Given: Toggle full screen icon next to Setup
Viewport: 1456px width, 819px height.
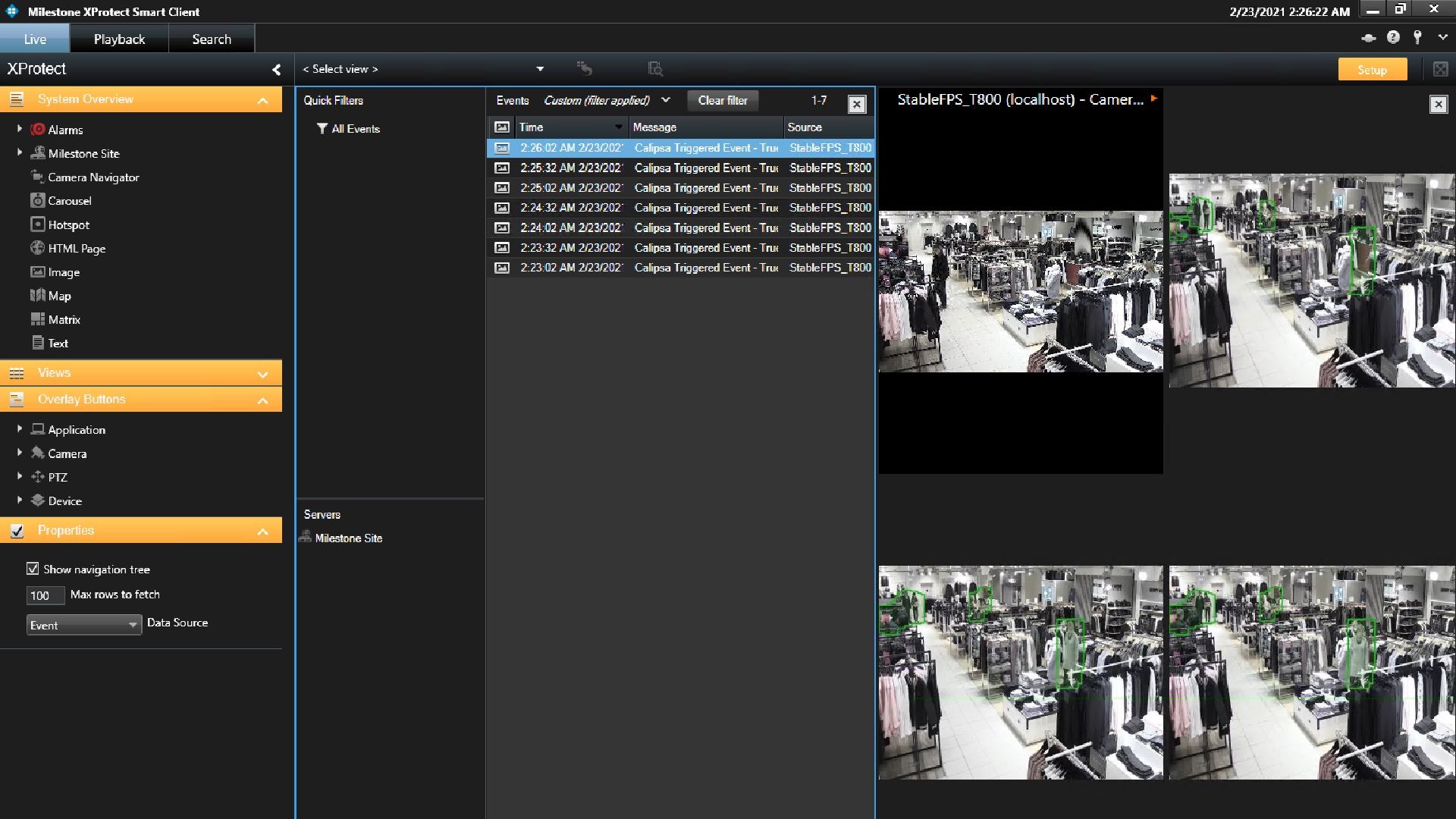Looking at the screenshot, I should (x=1440, y=69).
